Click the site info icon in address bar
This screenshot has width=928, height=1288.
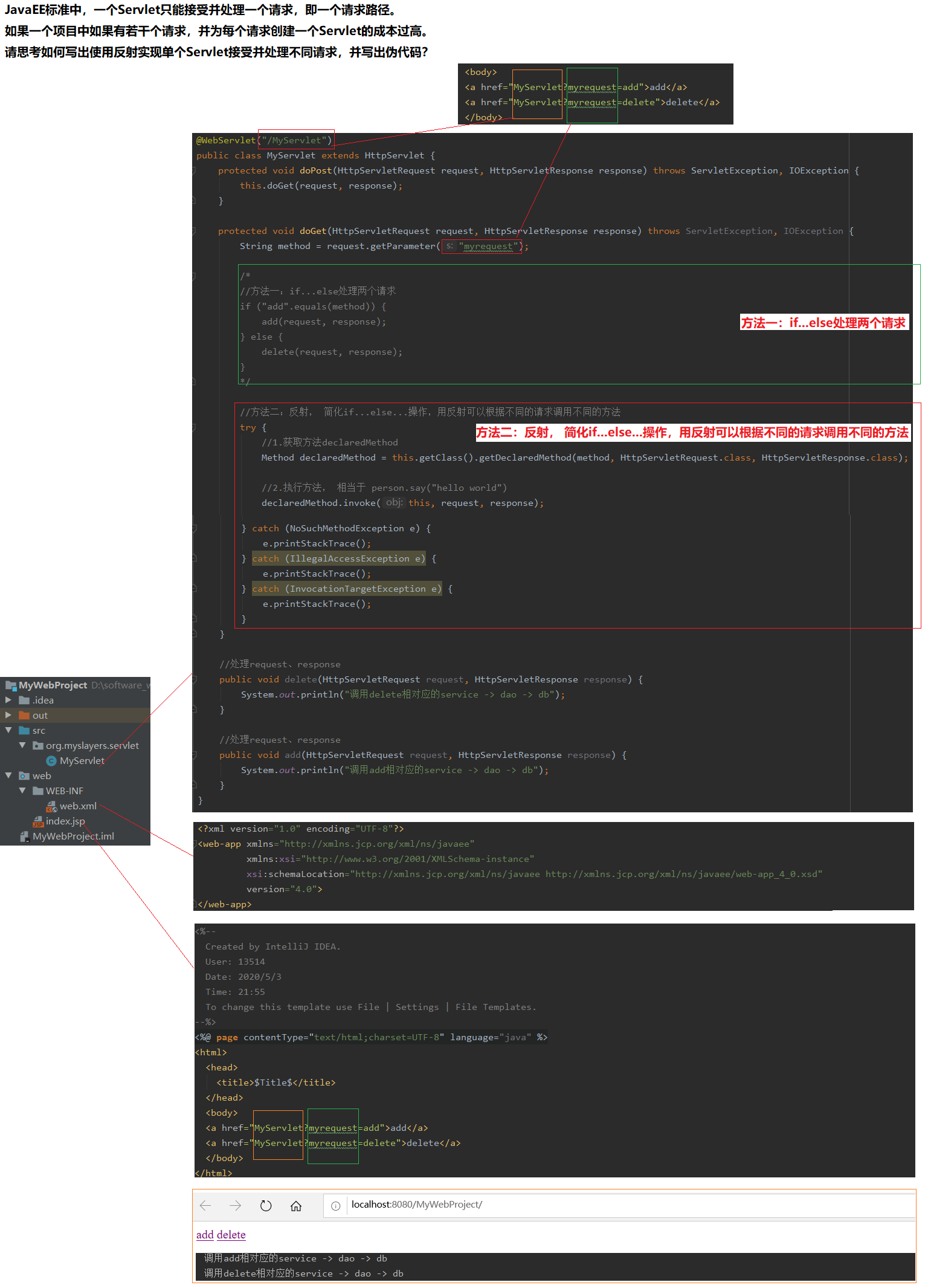click(336, 1206)
